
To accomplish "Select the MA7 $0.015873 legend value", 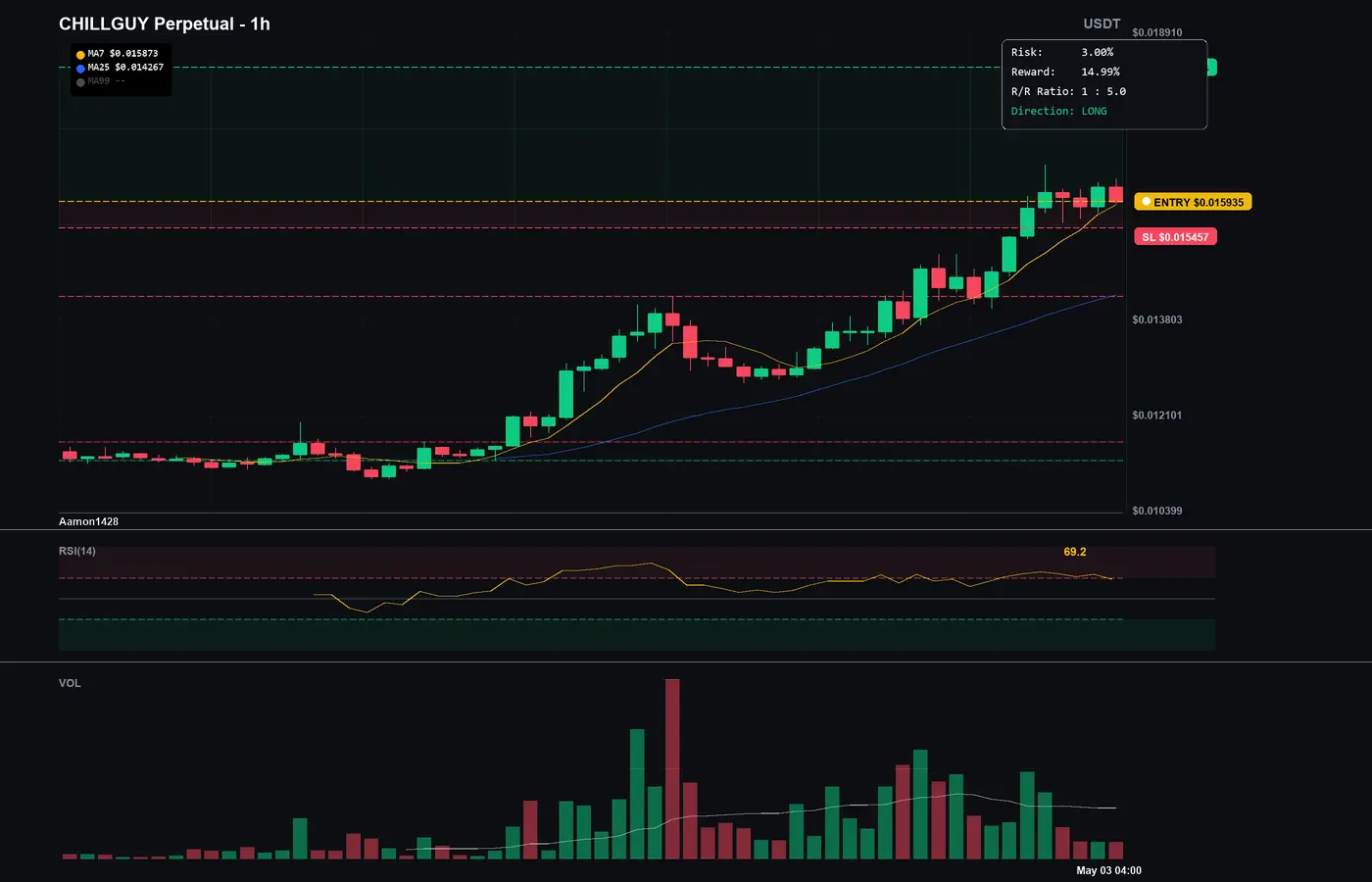I will [x=122, y=54].
